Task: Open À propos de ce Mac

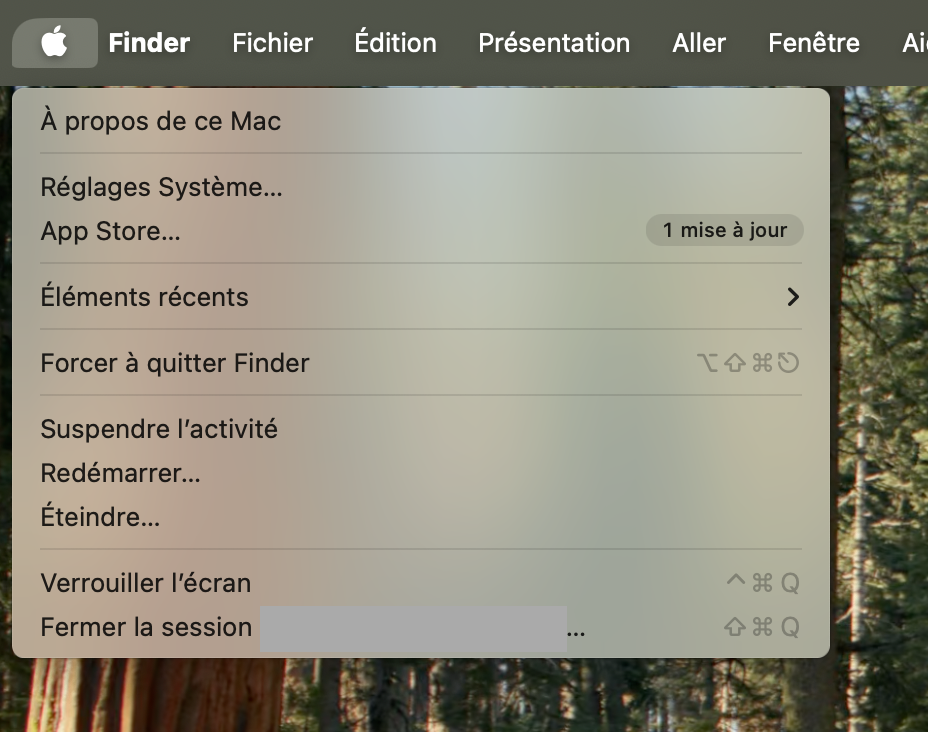Action: click(160, 121)
